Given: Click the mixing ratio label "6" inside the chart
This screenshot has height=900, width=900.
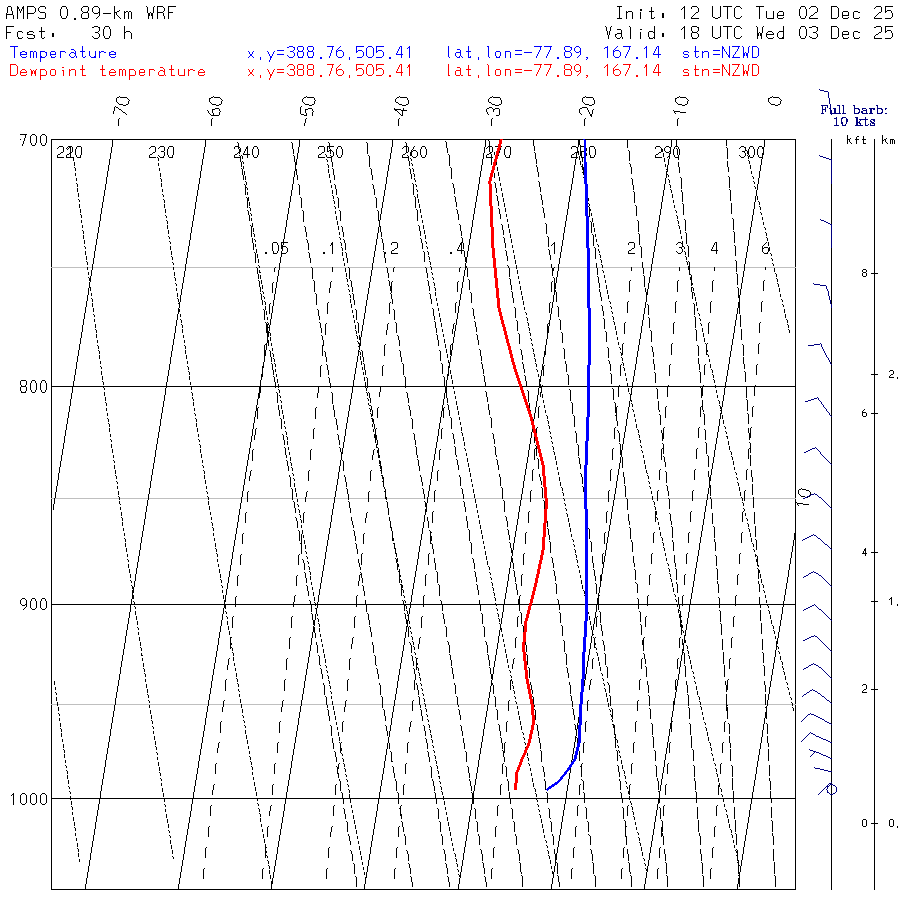Looking at the screenshot, I should click(765, 248).
